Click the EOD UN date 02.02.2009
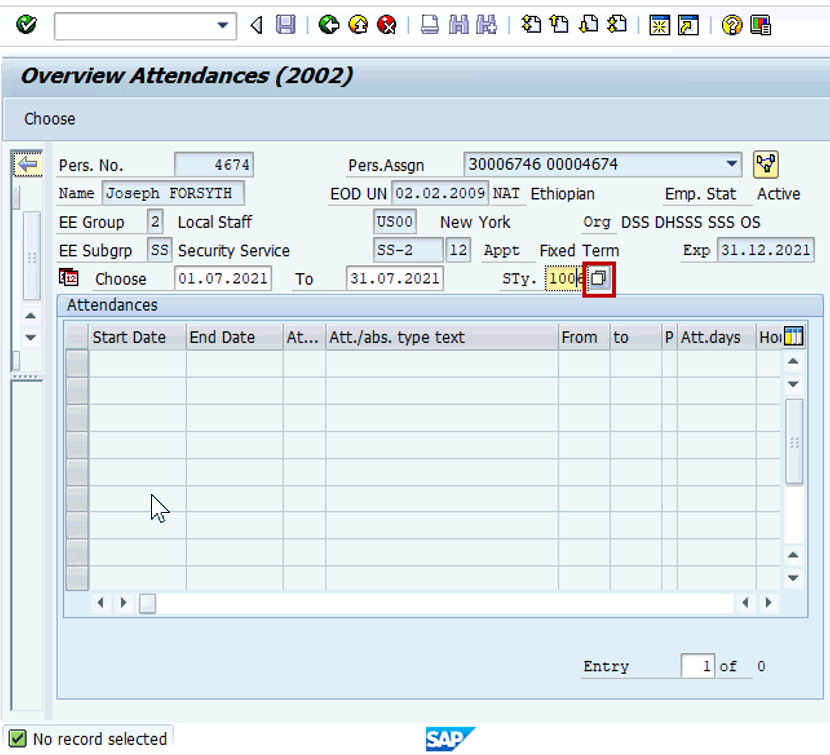The image size is (830, 755). (x=440, y=193)
